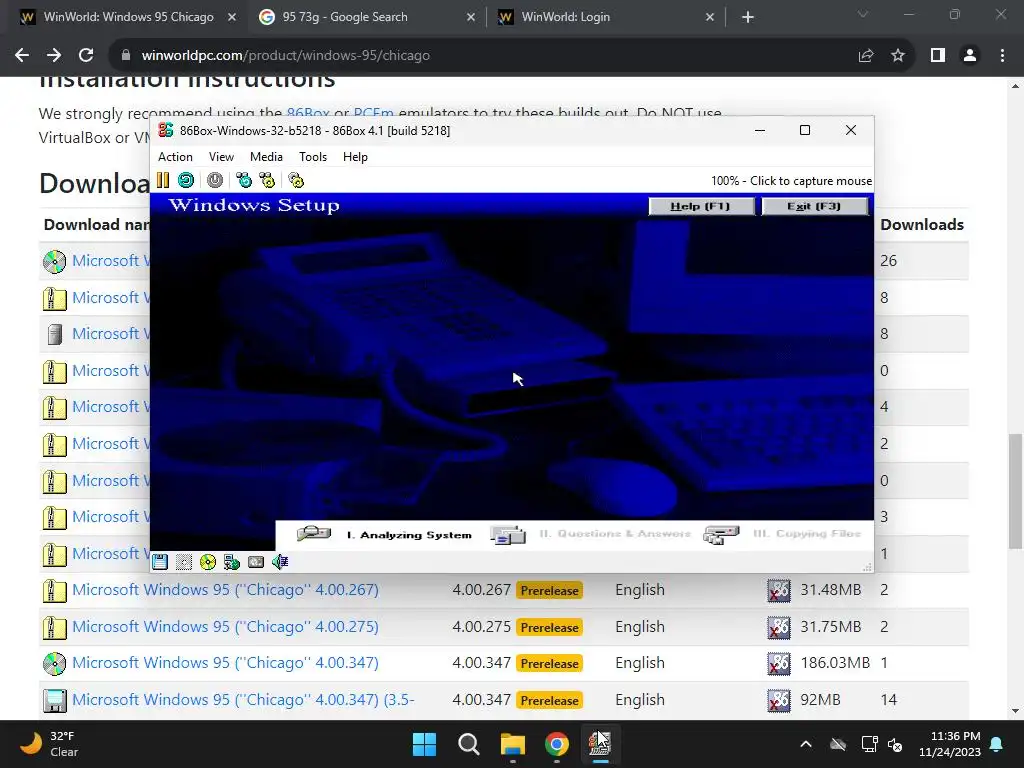The image size is (1024, 768).
Task: Open the Media menu in 86Box
Action: point(266,157)
